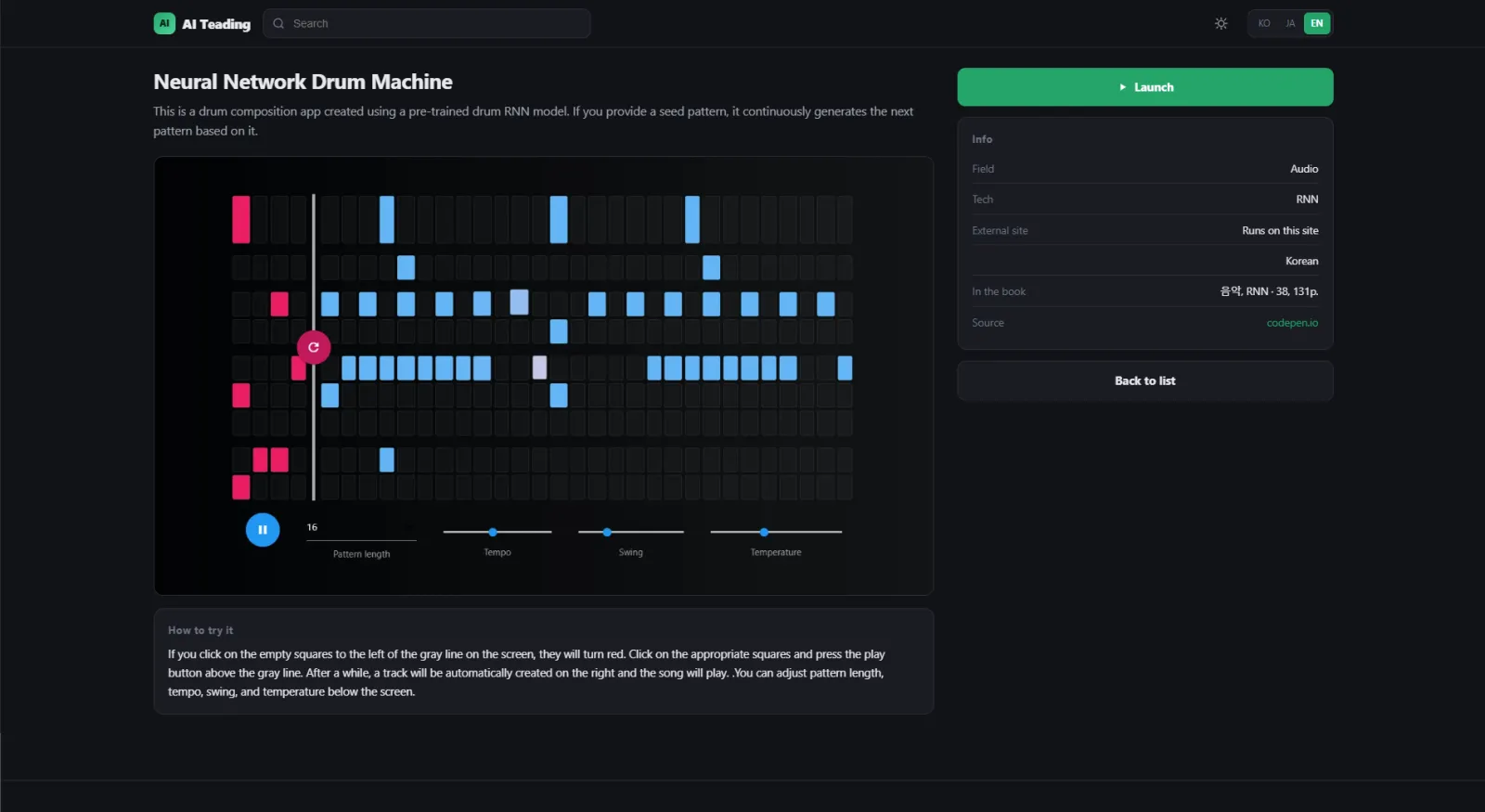Click the red regenerate pattern icon
The height and width of the screenshot is (812, 1485).
coord(314,347)
